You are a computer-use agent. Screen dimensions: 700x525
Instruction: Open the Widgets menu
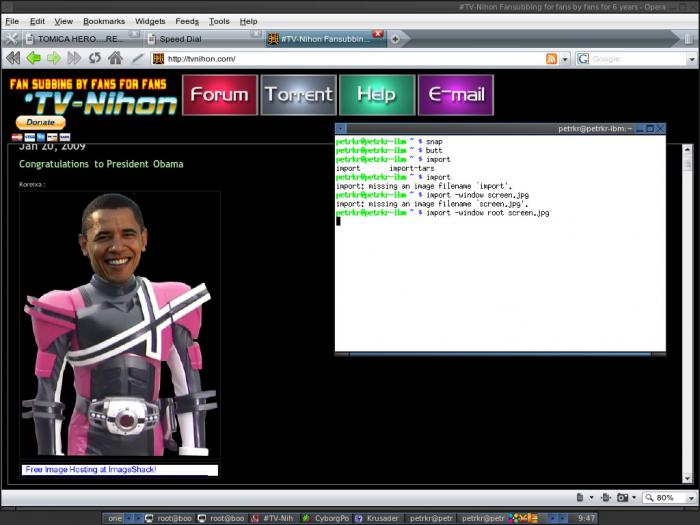pos(150,21)
